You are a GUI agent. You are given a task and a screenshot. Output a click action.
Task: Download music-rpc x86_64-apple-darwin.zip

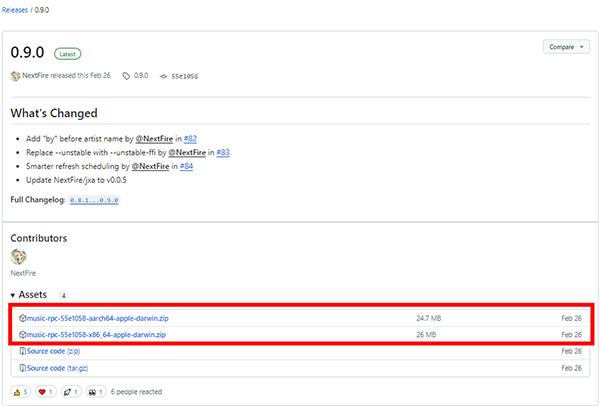coord(96,334)
